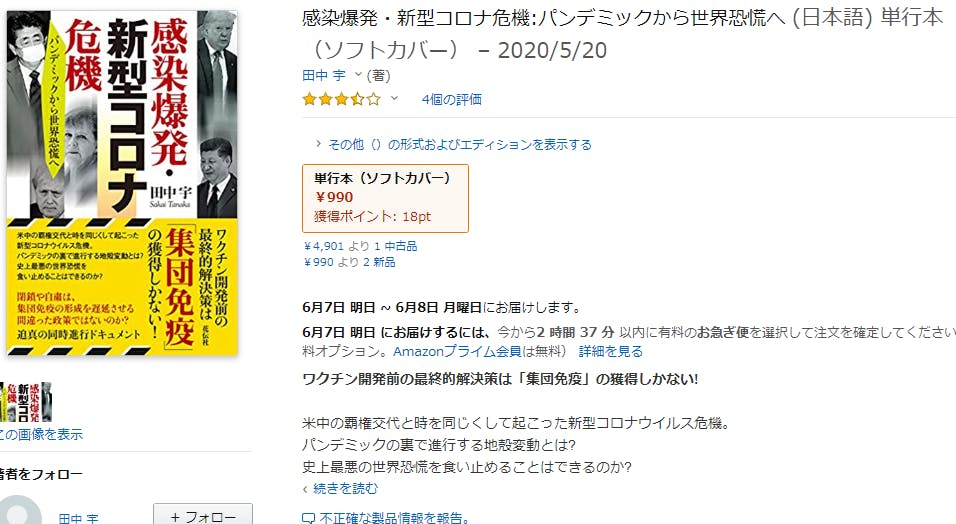Select the small book cover thumbnail
The image size is (956, 524).
tap(26, 401)
